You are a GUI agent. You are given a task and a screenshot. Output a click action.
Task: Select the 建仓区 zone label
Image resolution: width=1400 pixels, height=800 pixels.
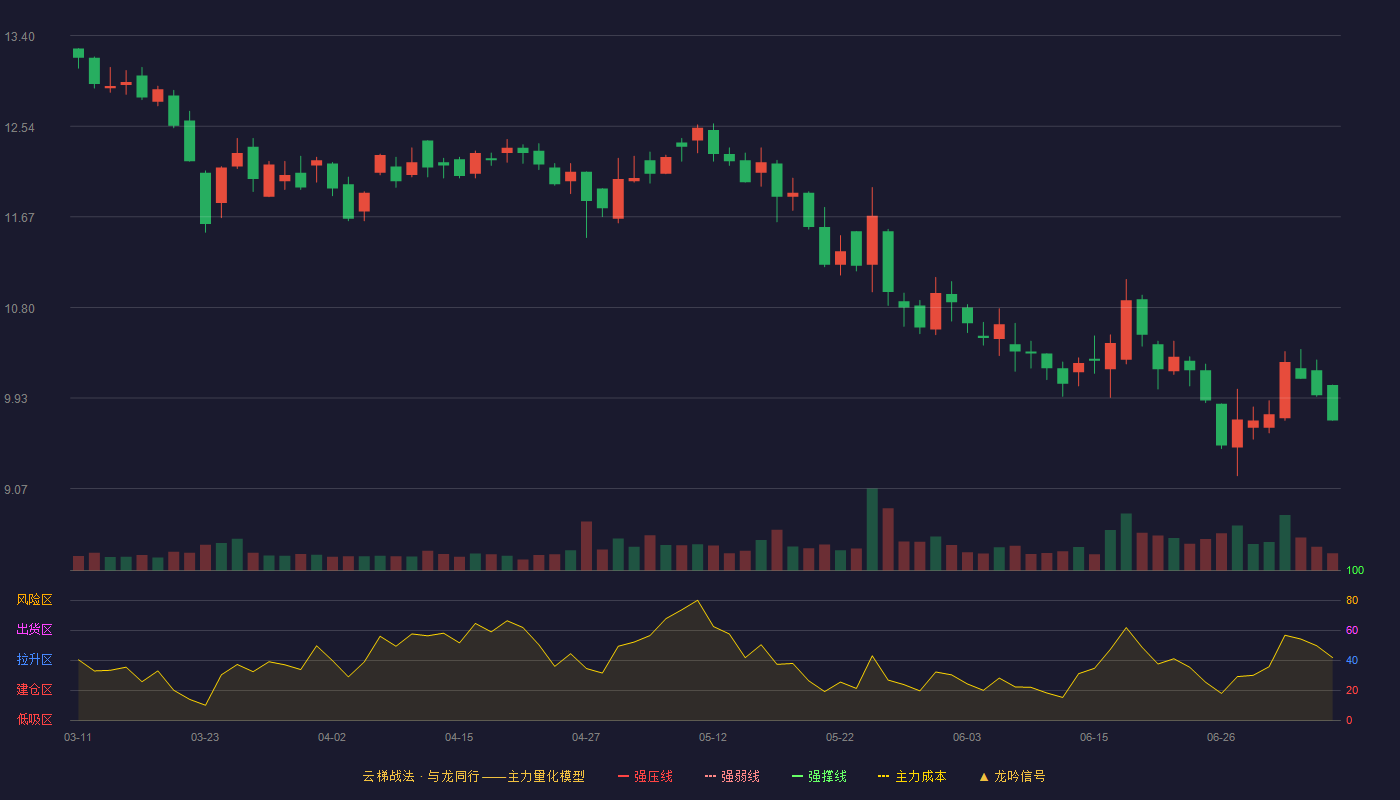point(34,690)
